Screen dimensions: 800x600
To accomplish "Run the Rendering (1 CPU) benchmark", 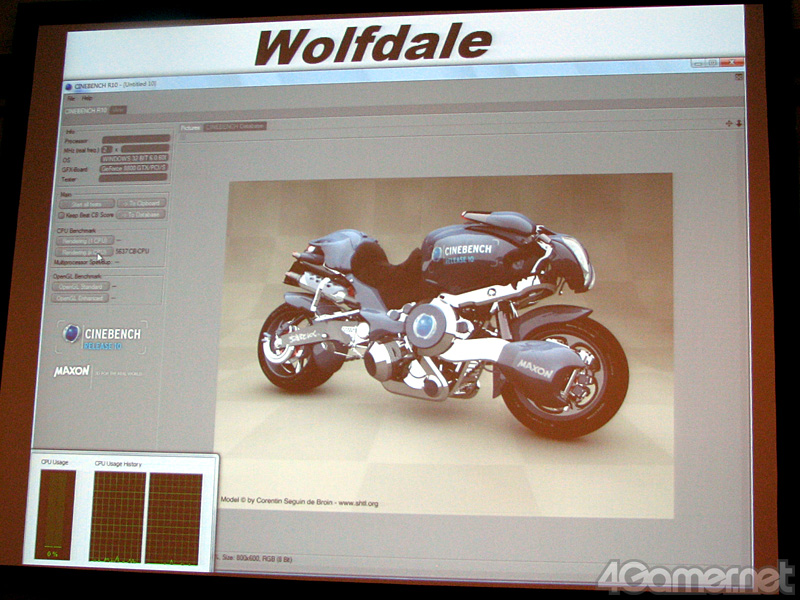I will (x=84, y=240).
